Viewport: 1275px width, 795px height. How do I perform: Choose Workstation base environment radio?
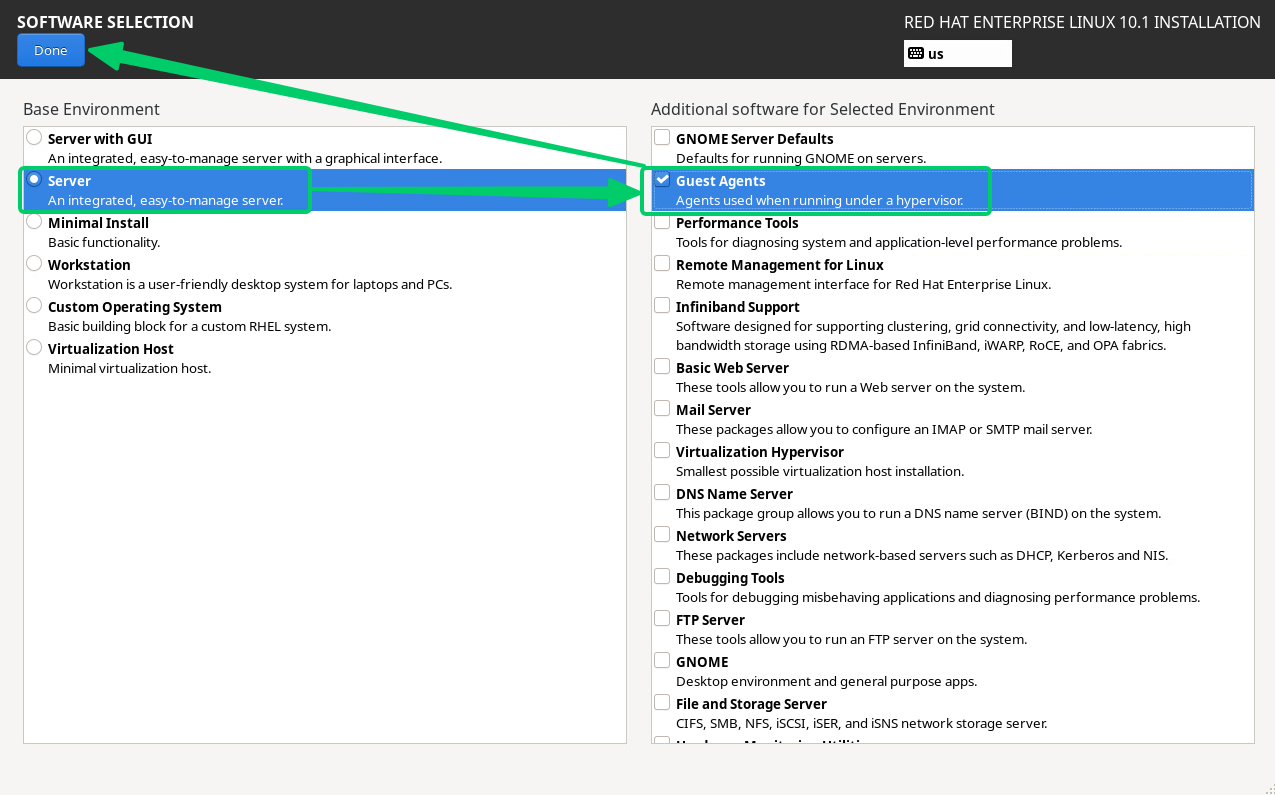[x=35, y=264]
